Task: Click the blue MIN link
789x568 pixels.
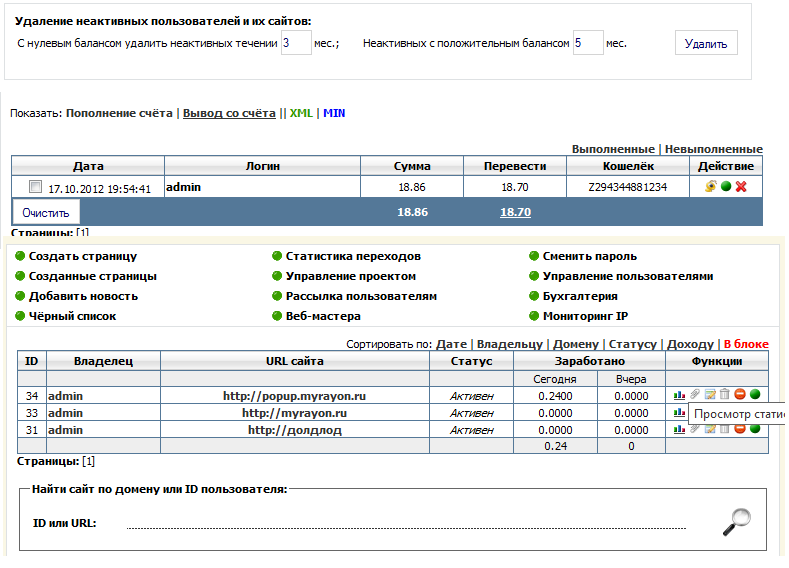Action: pos(334,113)
